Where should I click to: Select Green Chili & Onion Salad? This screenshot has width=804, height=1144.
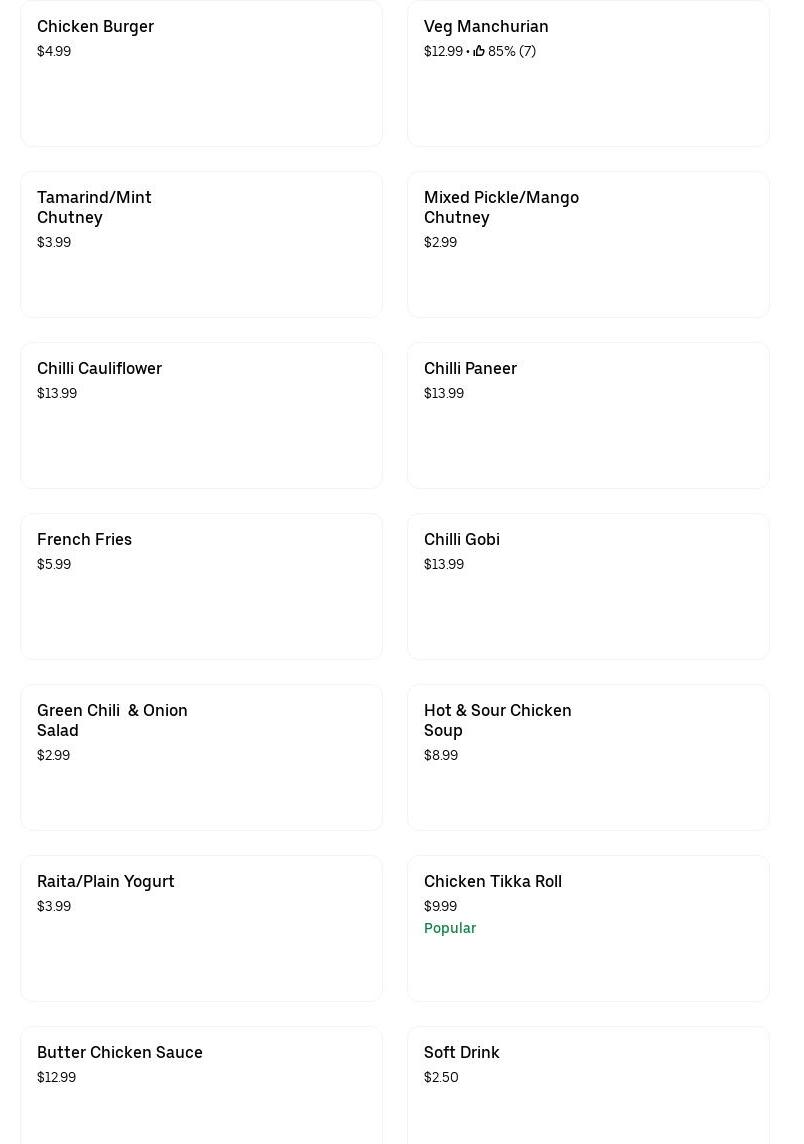coord(201,758)
